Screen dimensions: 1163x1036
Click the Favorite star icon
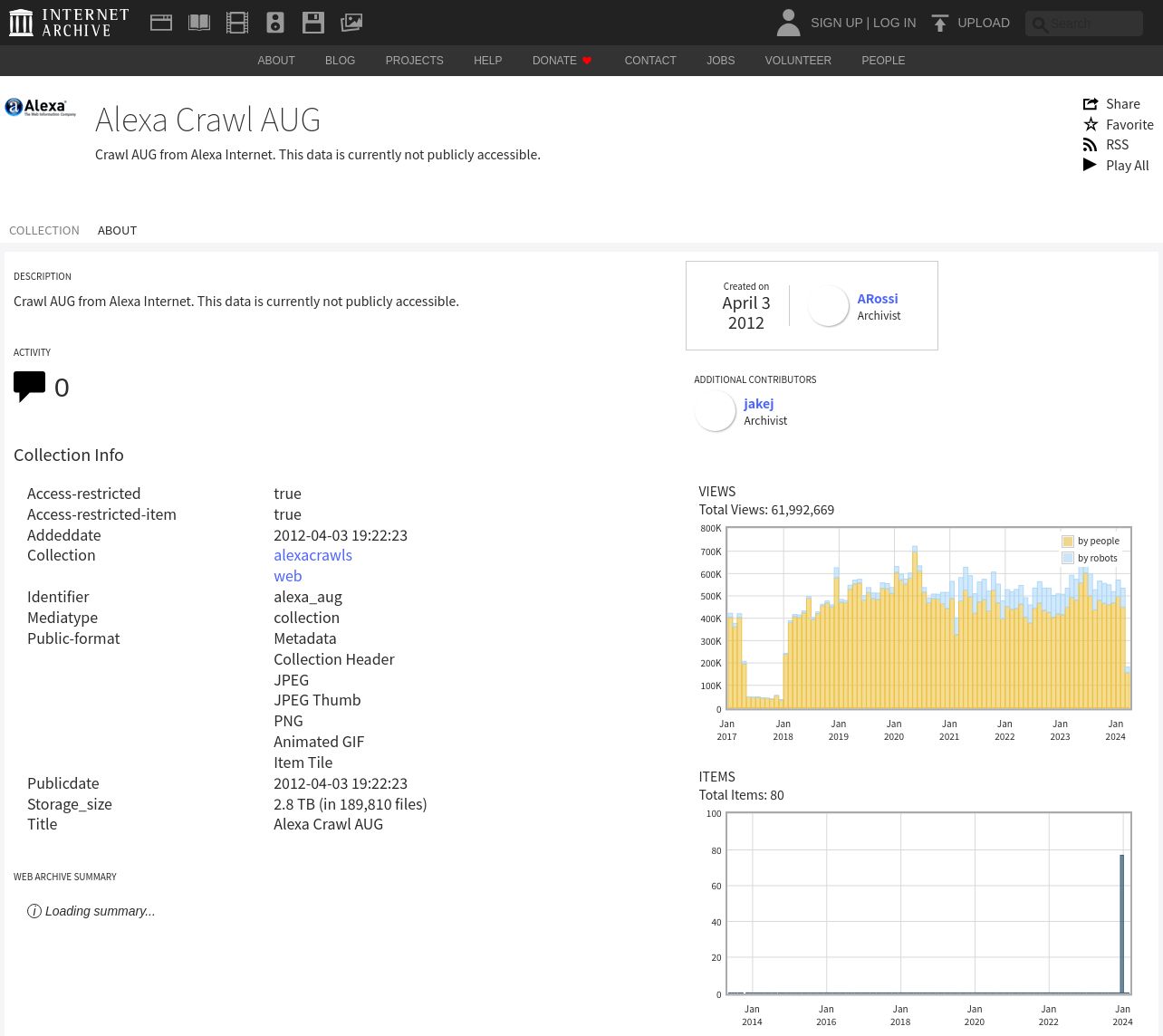[1091, 124]
